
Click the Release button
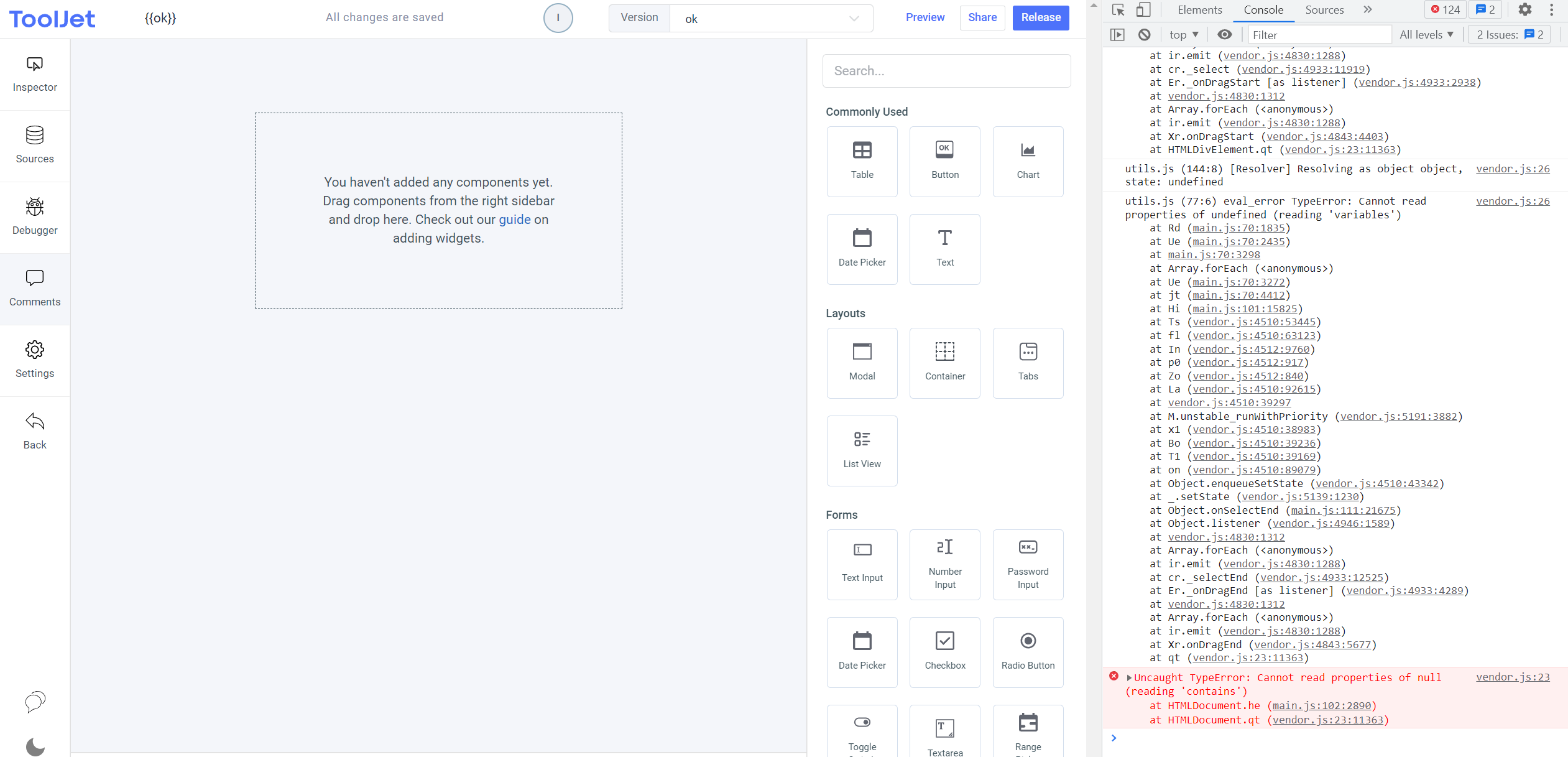(x=1040, y=18)
